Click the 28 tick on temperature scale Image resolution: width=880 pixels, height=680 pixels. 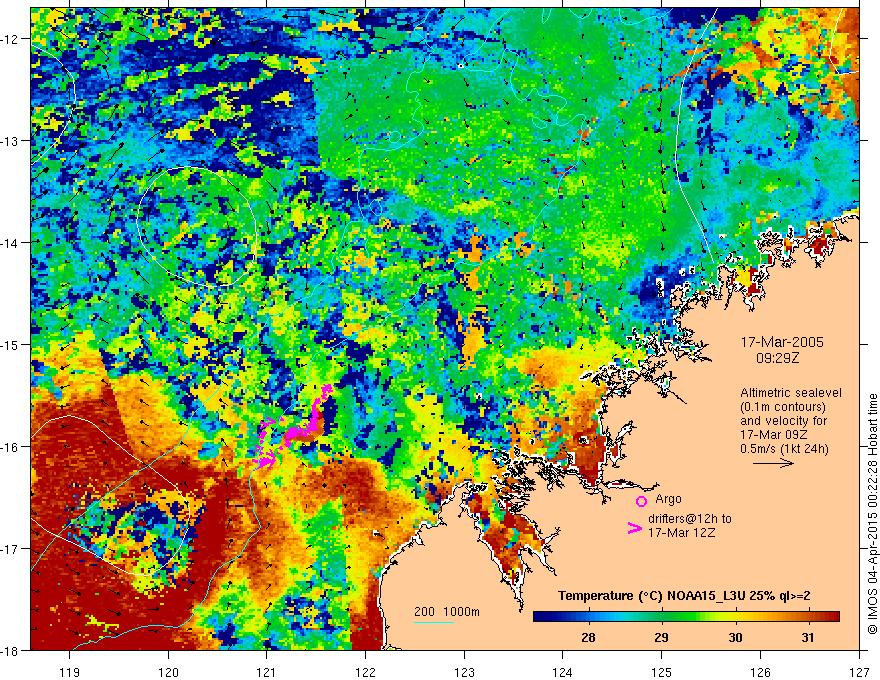[x=588, y=637]
